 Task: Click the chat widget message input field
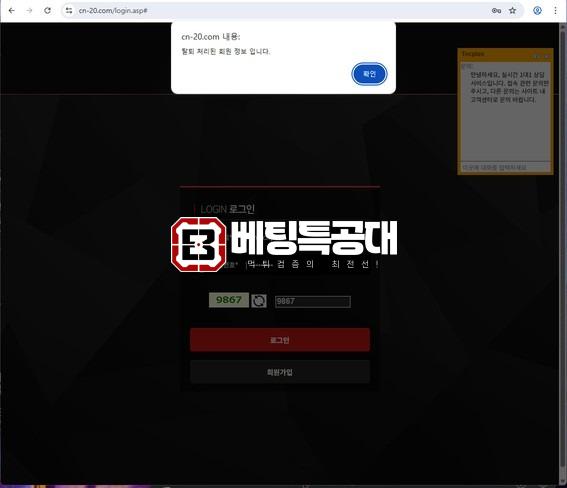click(505, 167)
